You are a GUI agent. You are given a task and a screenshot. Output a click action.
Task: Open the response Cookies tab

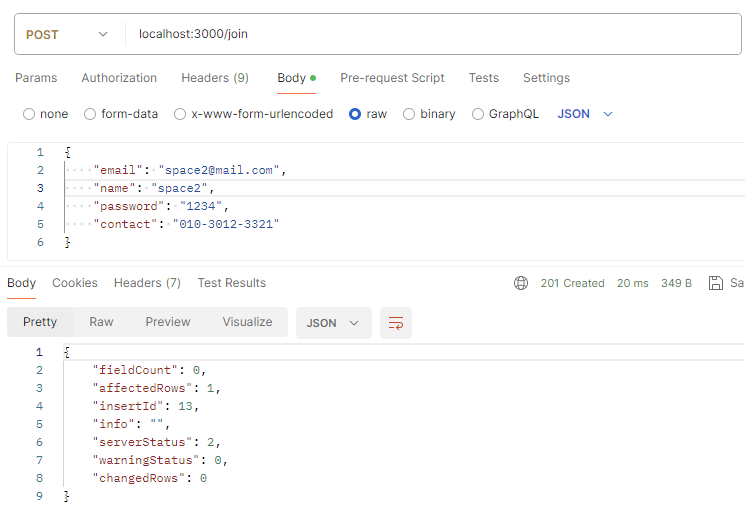click(x=75, y=283)
